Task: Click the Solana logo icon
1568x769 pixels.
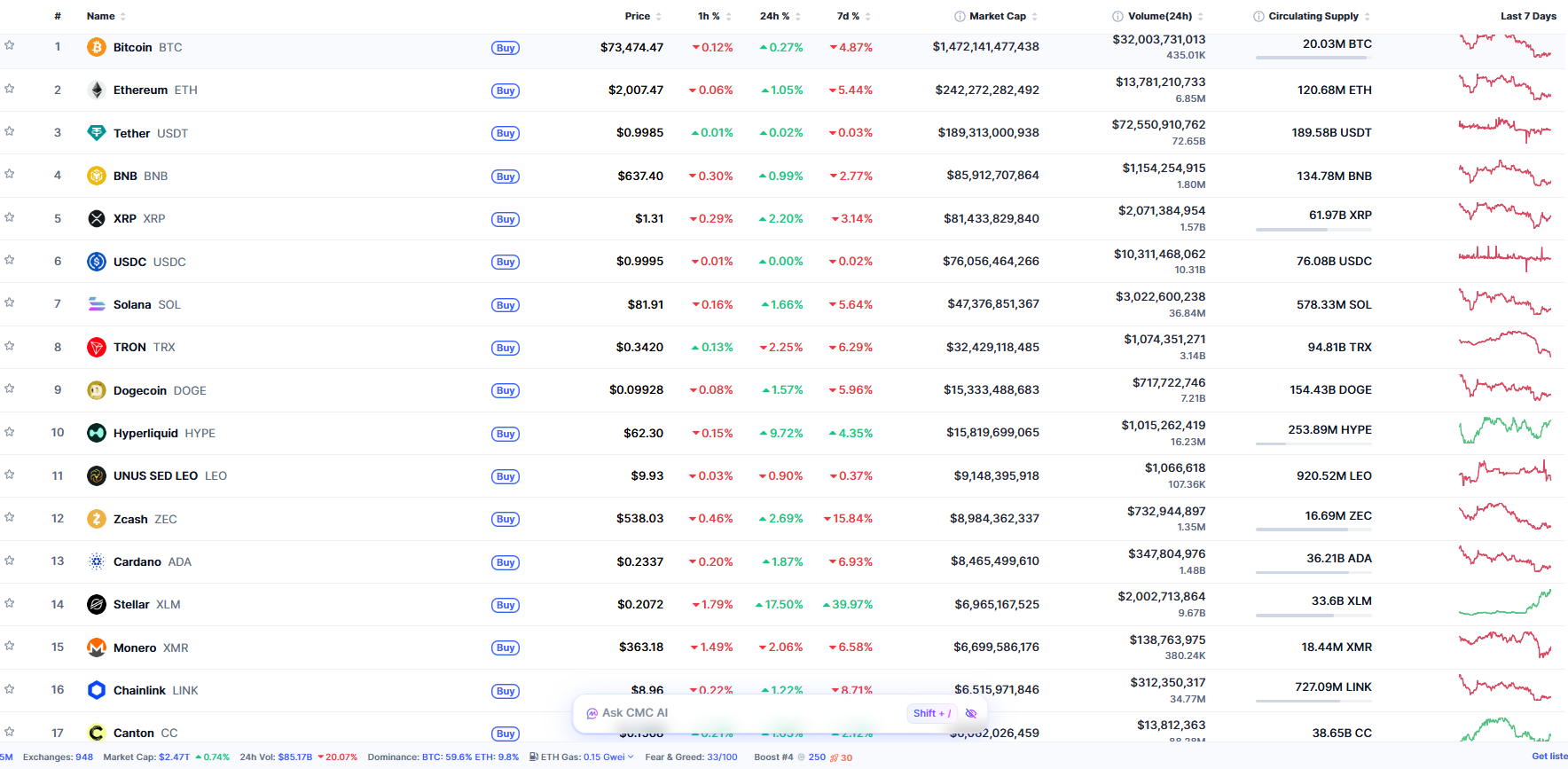Action: point(97,304)
